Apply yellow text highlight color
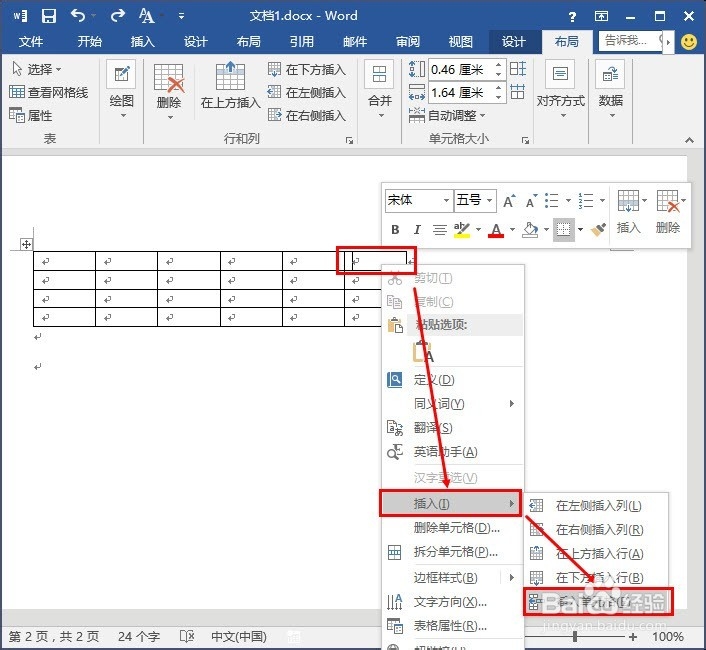The image size is (706, 650). (462, 230)
